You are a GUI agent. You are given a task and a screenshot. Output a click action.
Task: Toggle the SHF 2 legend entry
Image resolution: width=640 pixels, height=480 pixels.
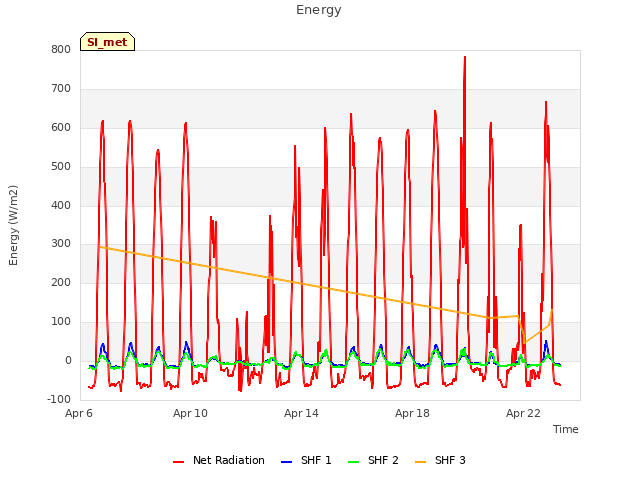click(x=373, y=460)
